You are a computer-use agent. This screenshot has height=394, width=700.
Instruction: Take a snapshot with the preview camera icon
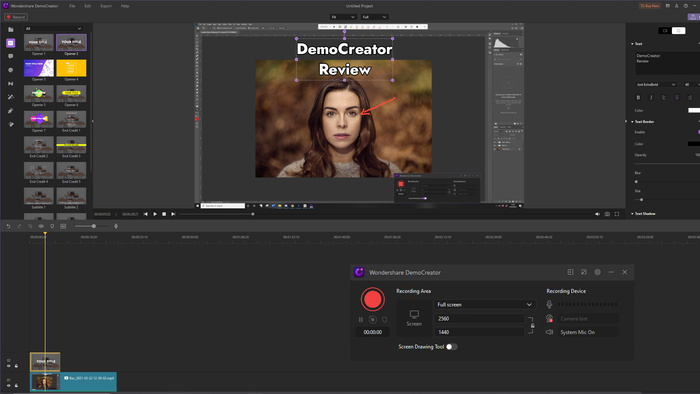(x=607, y=214)
